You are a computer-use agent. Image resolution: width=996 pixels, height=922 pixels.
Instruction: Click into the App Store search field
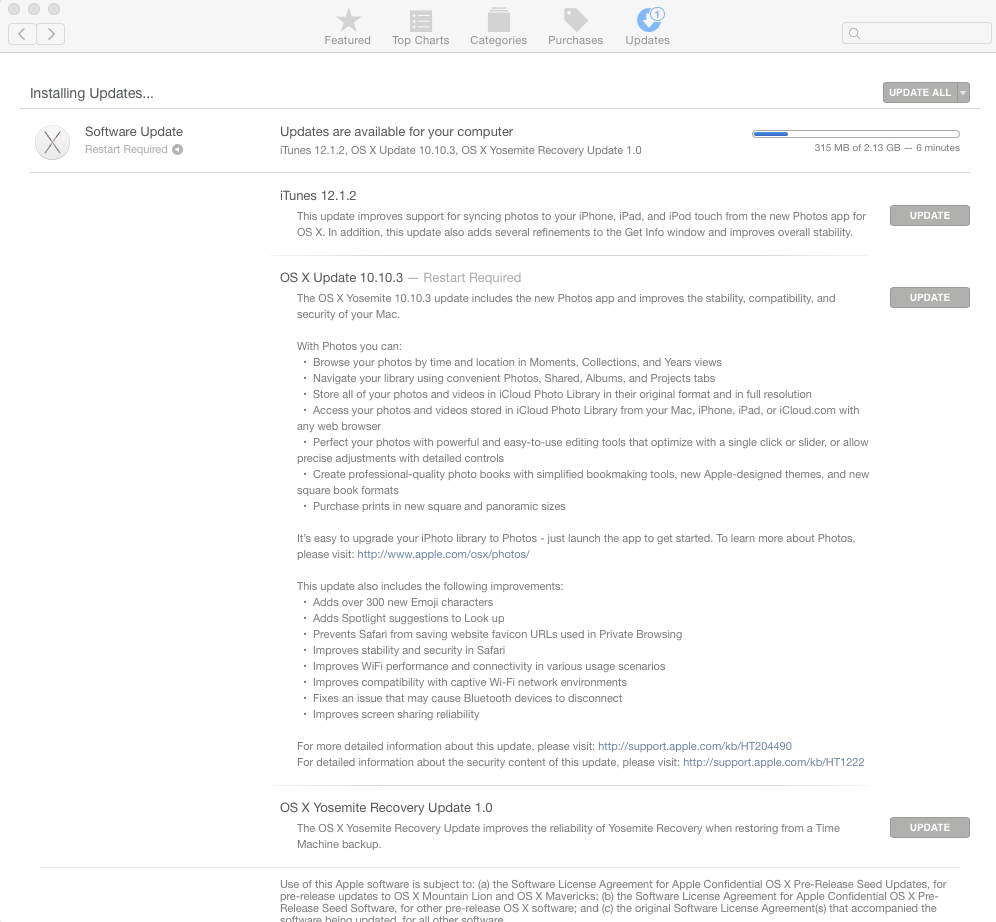pos(916,33)
